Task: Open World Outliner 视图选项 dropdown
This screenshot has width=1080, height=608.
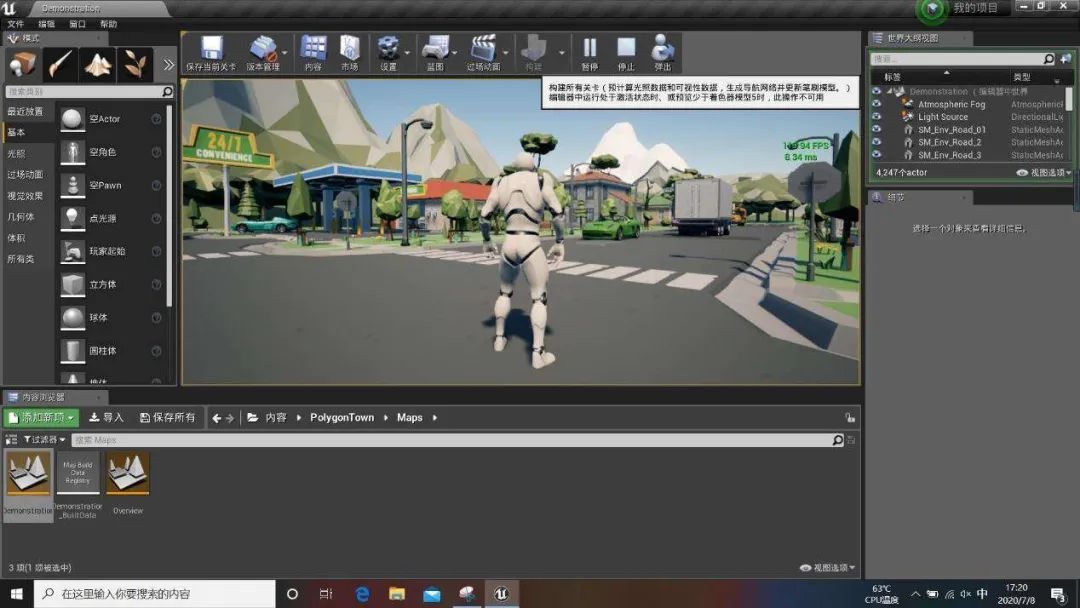Action: point(1044,173)
